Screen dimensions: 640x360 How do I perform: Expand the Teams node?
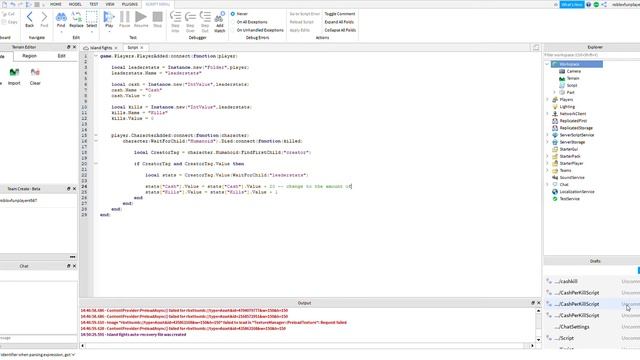coord(547,170)
